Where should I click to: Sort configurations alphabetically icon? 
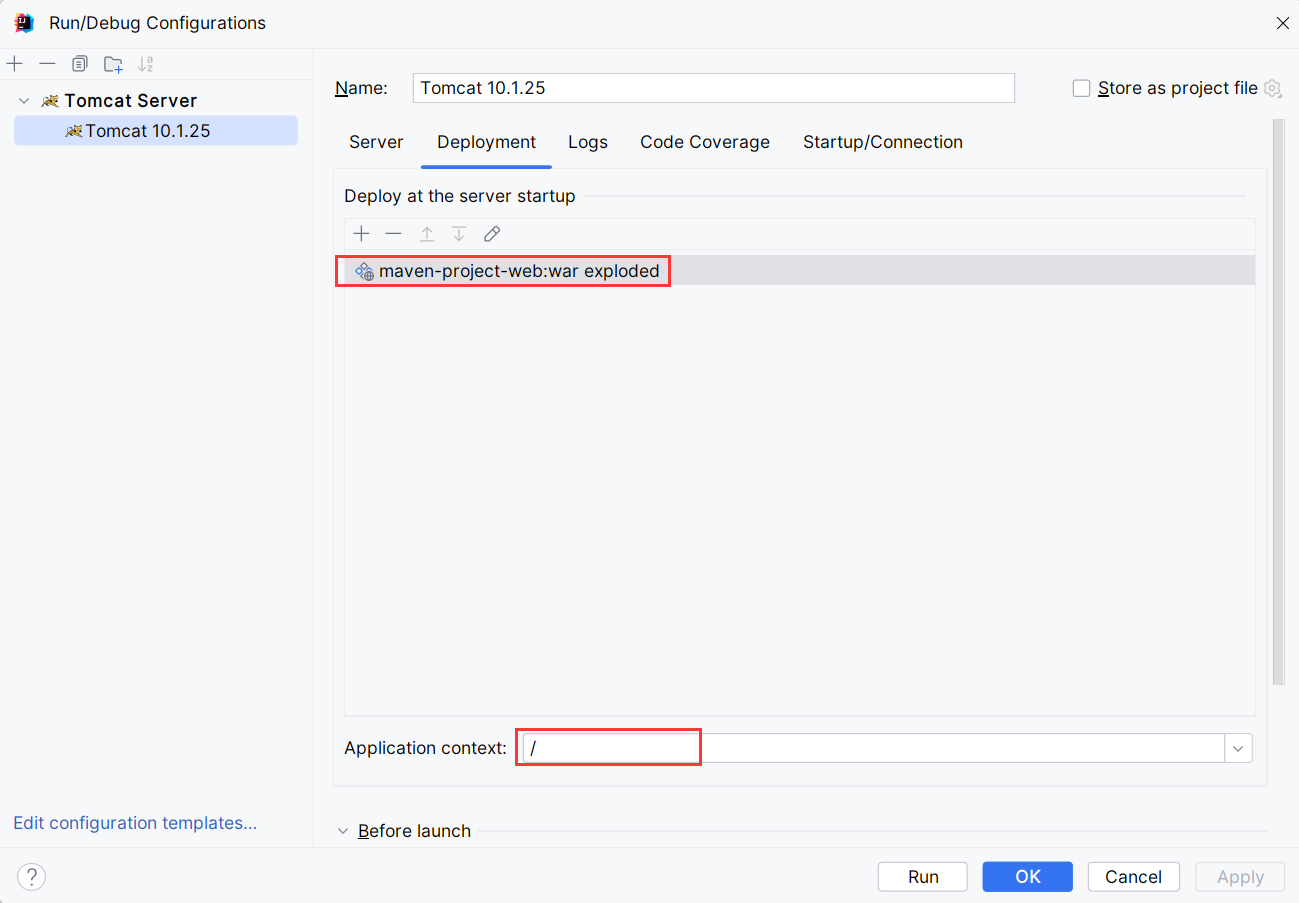tap(146, 64)
